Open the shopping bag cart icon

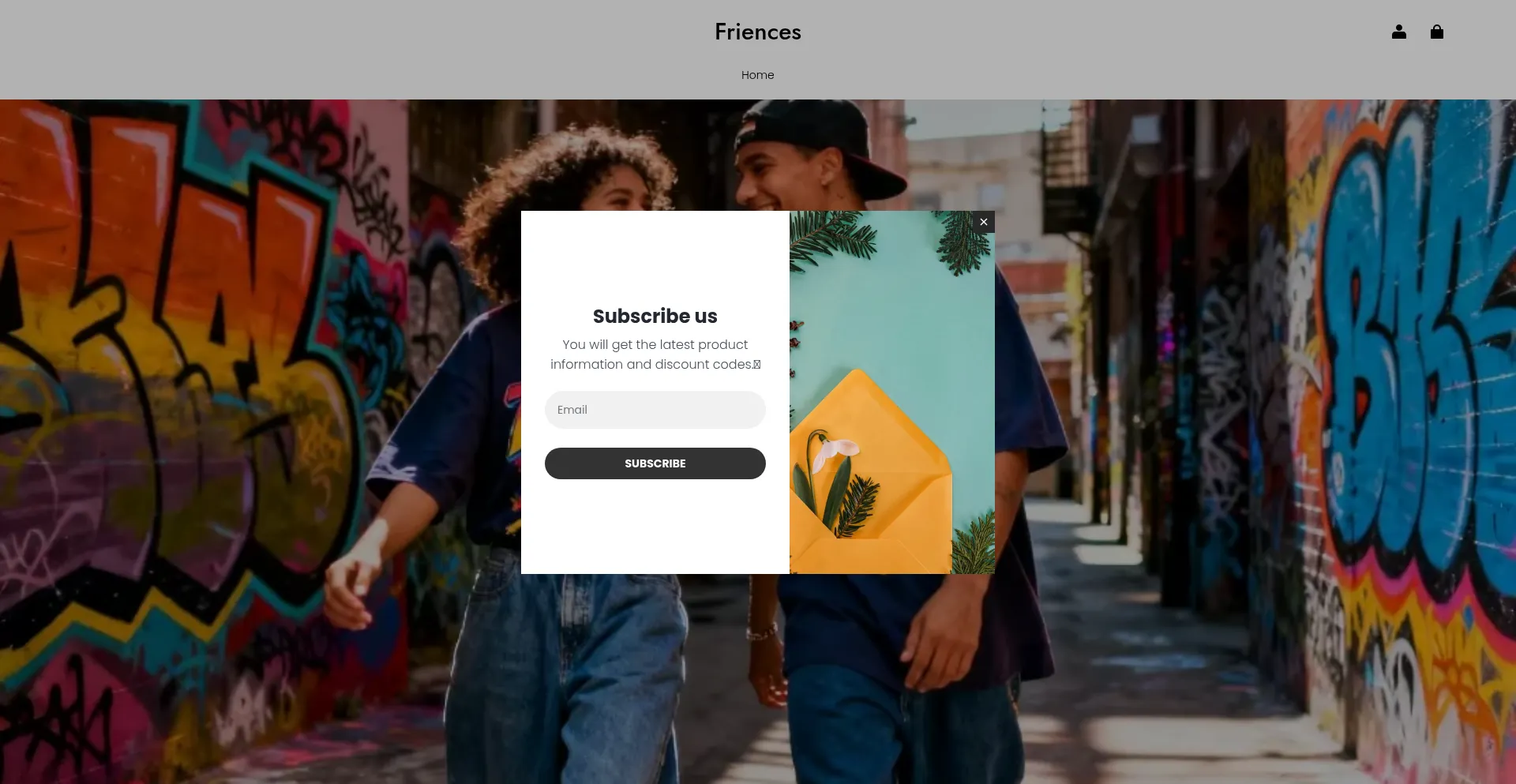click(x=1436, y=32)
